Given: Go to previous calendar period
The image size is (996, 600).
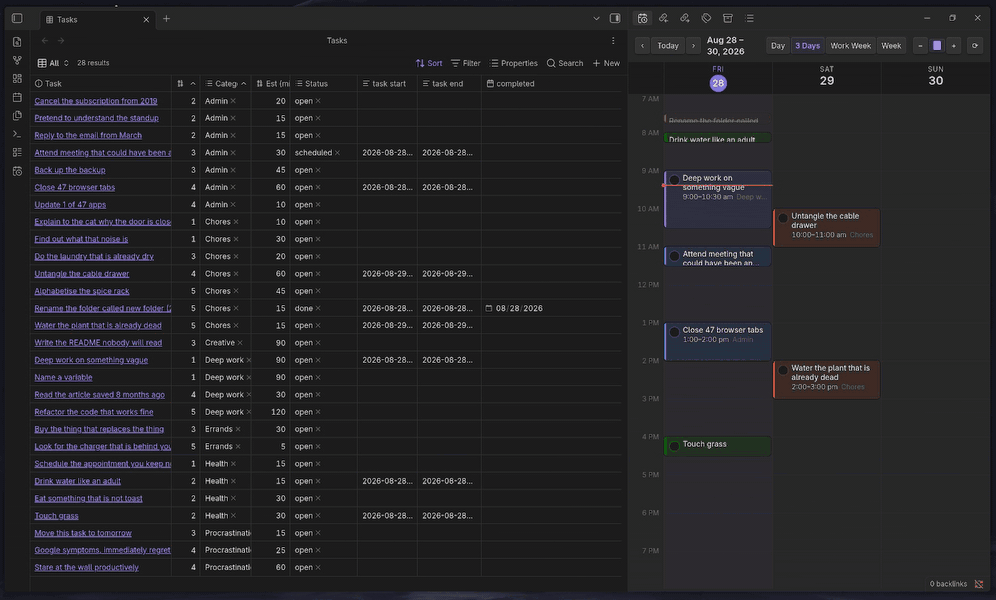Looking at the screenshot, I should (642, 46).
